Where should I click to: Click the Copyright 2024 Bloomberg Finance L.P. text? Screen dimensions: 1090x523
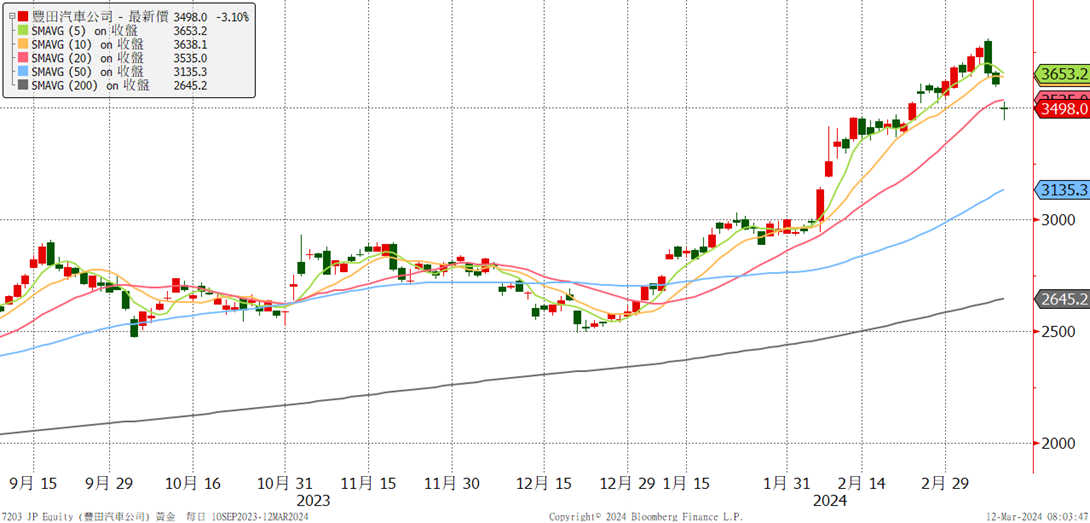coord(646,517)
